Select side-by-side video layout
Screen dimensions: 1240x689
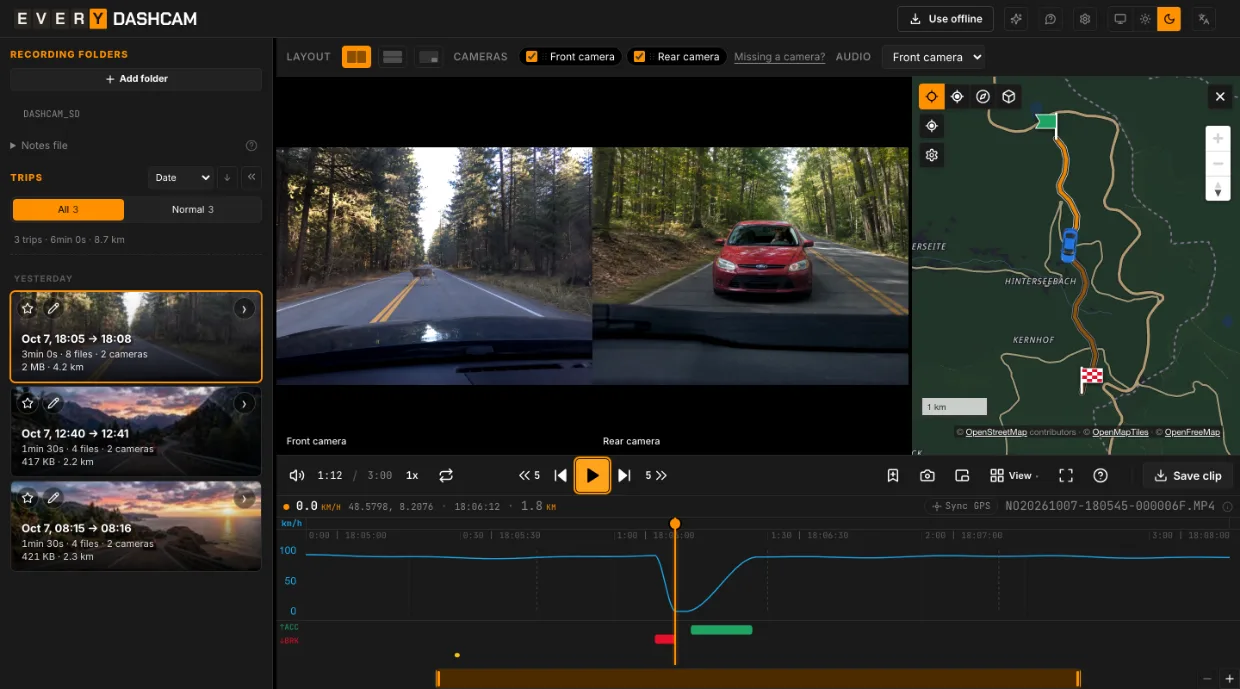point(356,57)
